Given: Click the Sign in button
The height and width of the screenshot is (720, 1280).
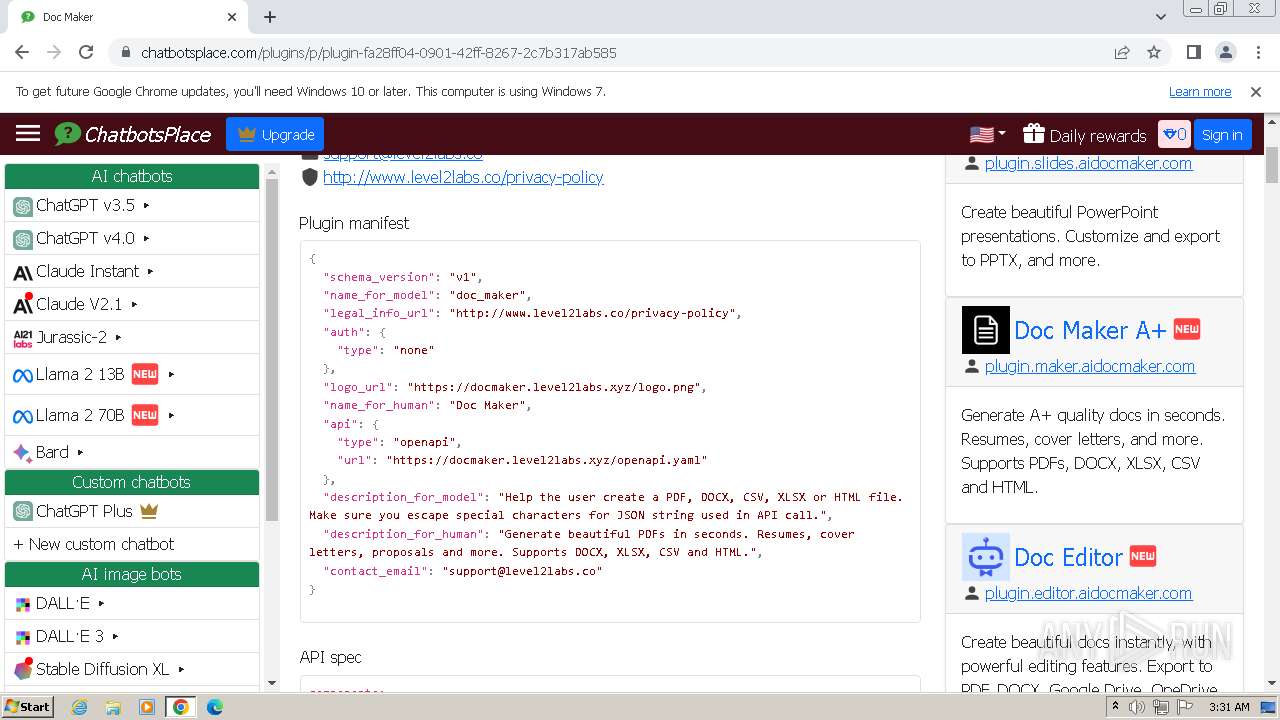Looking at the screenshot, I should pyautogui.click(x=1222, y=135).
